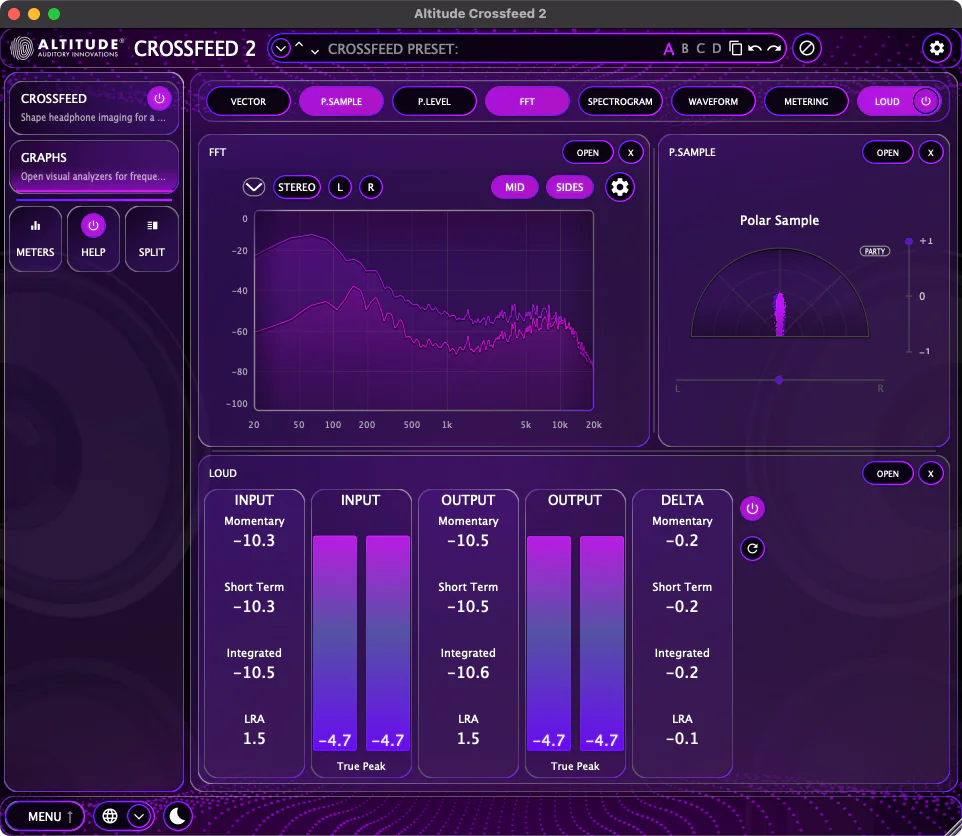Select previous preset up arrow
962x836 pixels.
click(x=299, y=45)
